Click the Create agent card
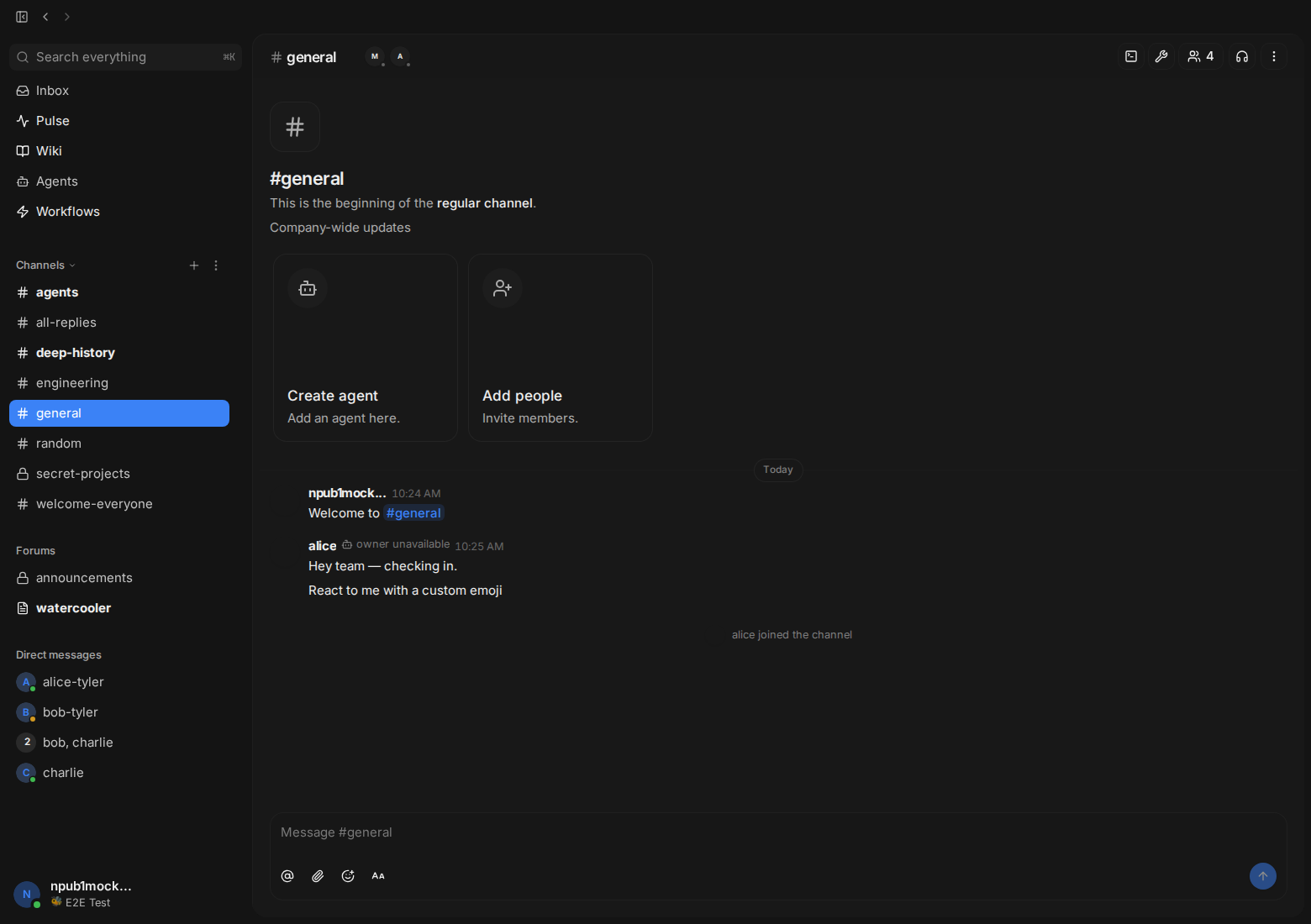 coord(366,348)
